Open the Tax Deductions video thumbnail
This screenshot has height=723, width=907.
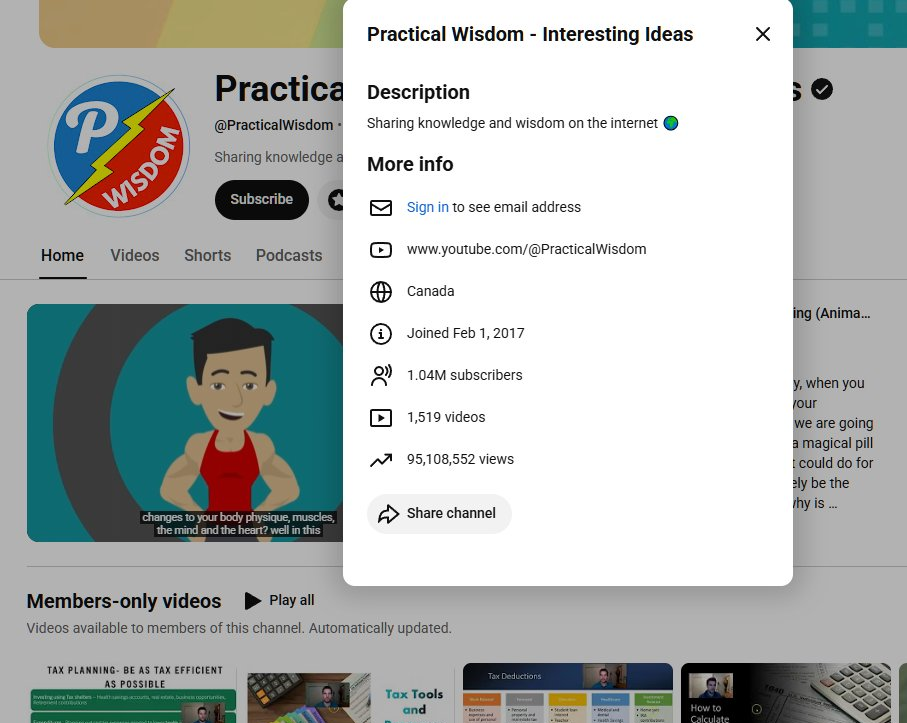point(568,693)
